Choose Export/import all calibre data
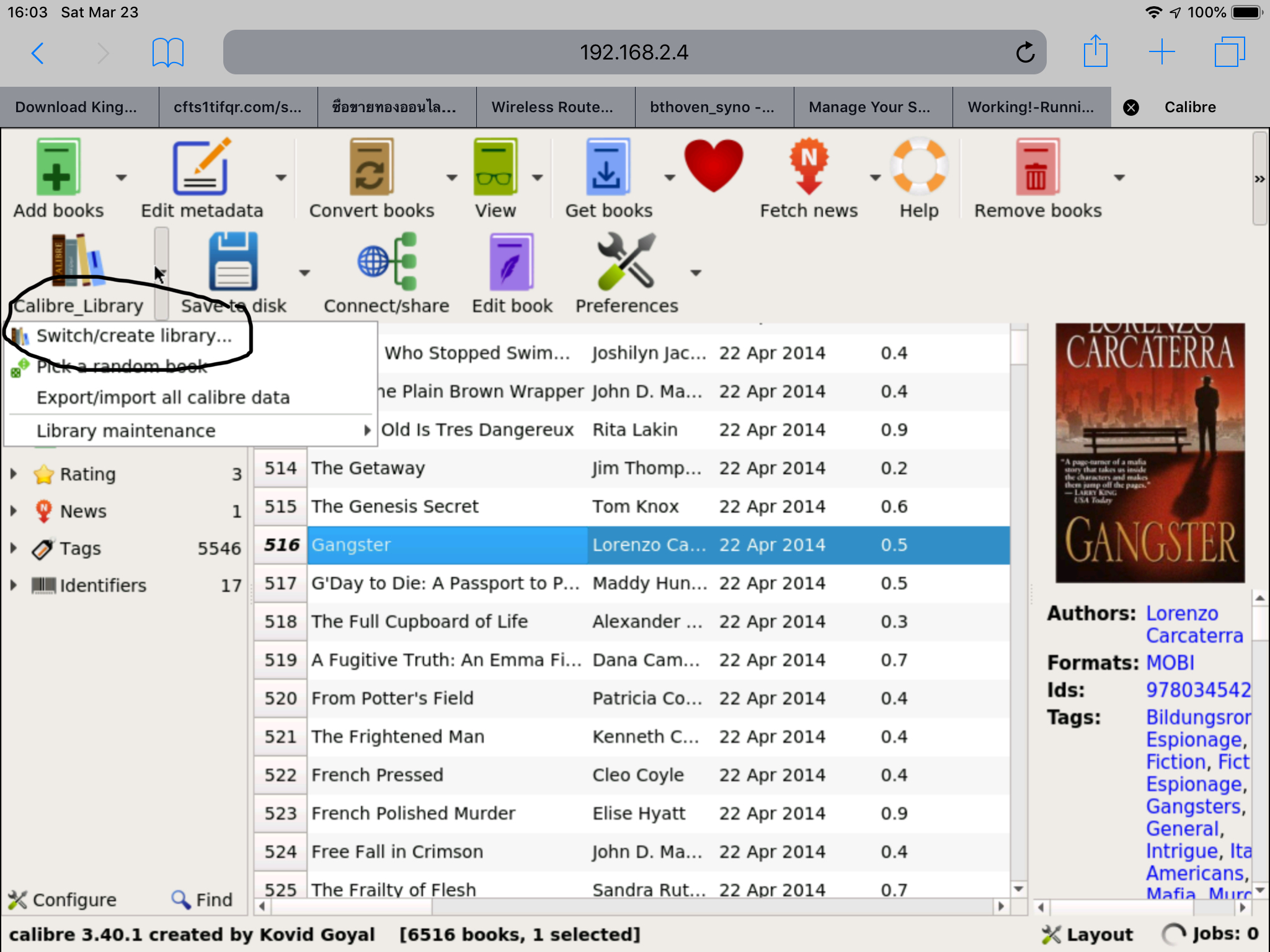Image resolution: width=1270 pixels, height=952 pixels. pyautogui.click(x=162, y=397)
